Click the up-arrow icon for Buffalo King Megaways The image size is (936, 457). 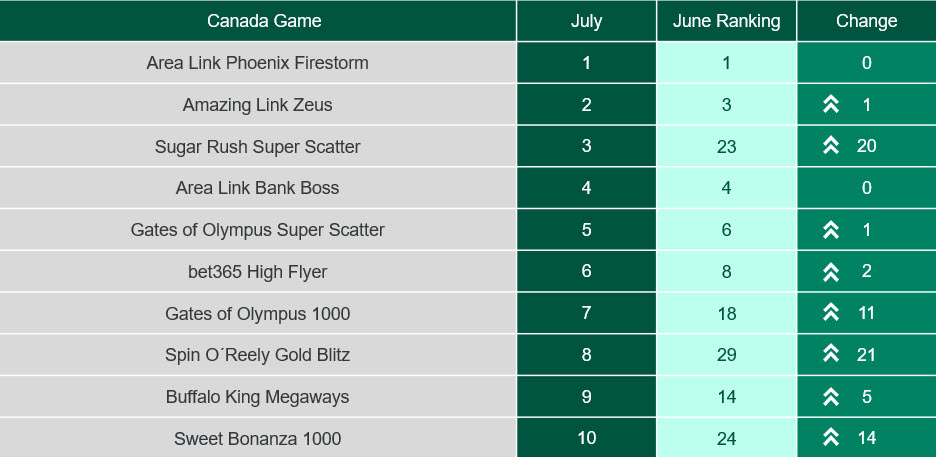click(x=830, y=397)
